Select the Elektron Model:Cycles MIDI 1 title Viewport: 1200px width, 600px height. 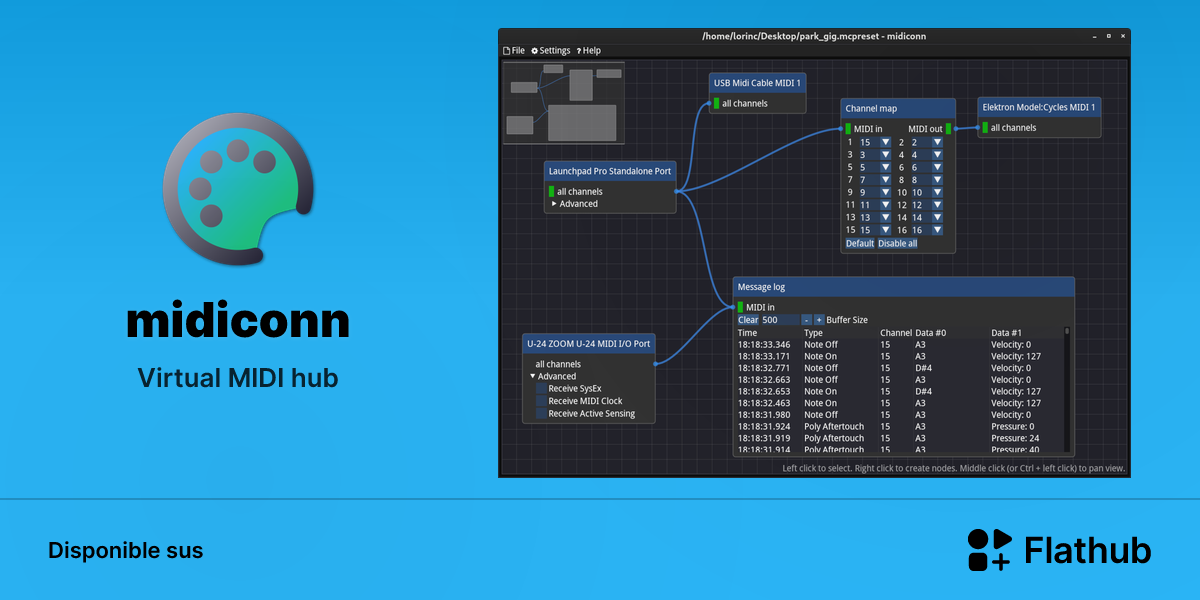tap(1040, 107)
